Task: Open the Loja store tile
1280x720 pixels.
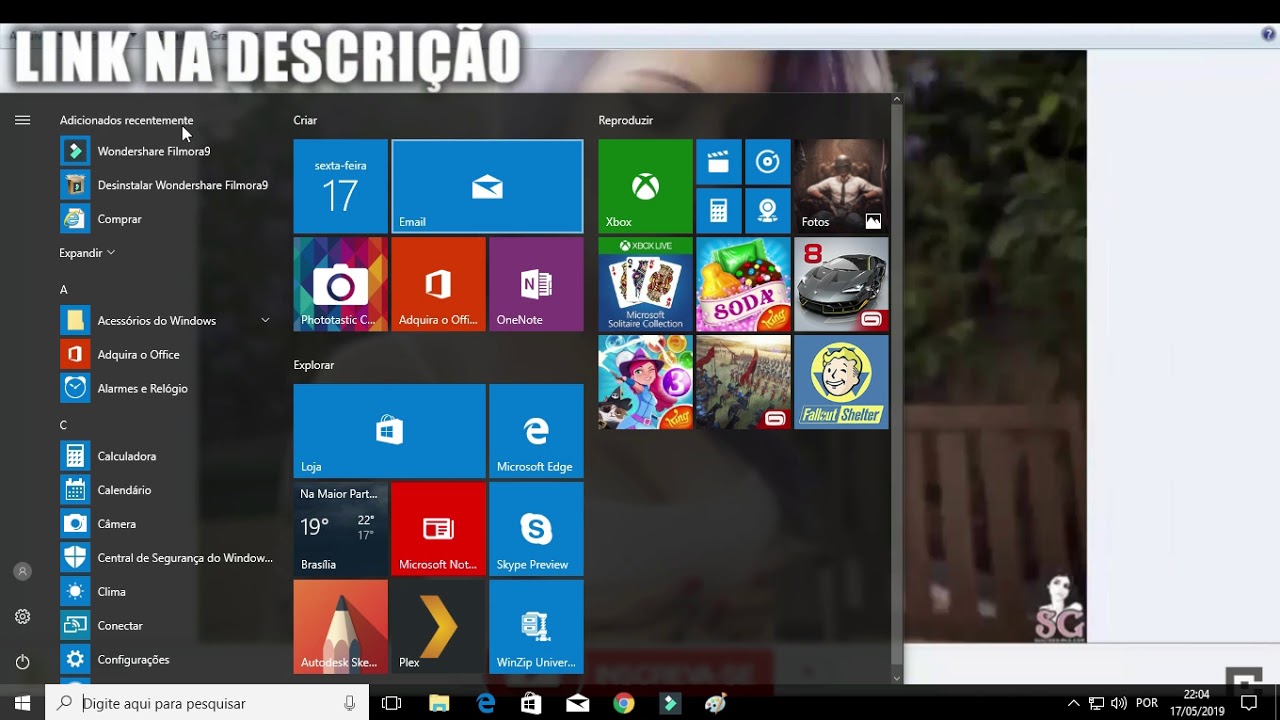Action: [389, 431]
